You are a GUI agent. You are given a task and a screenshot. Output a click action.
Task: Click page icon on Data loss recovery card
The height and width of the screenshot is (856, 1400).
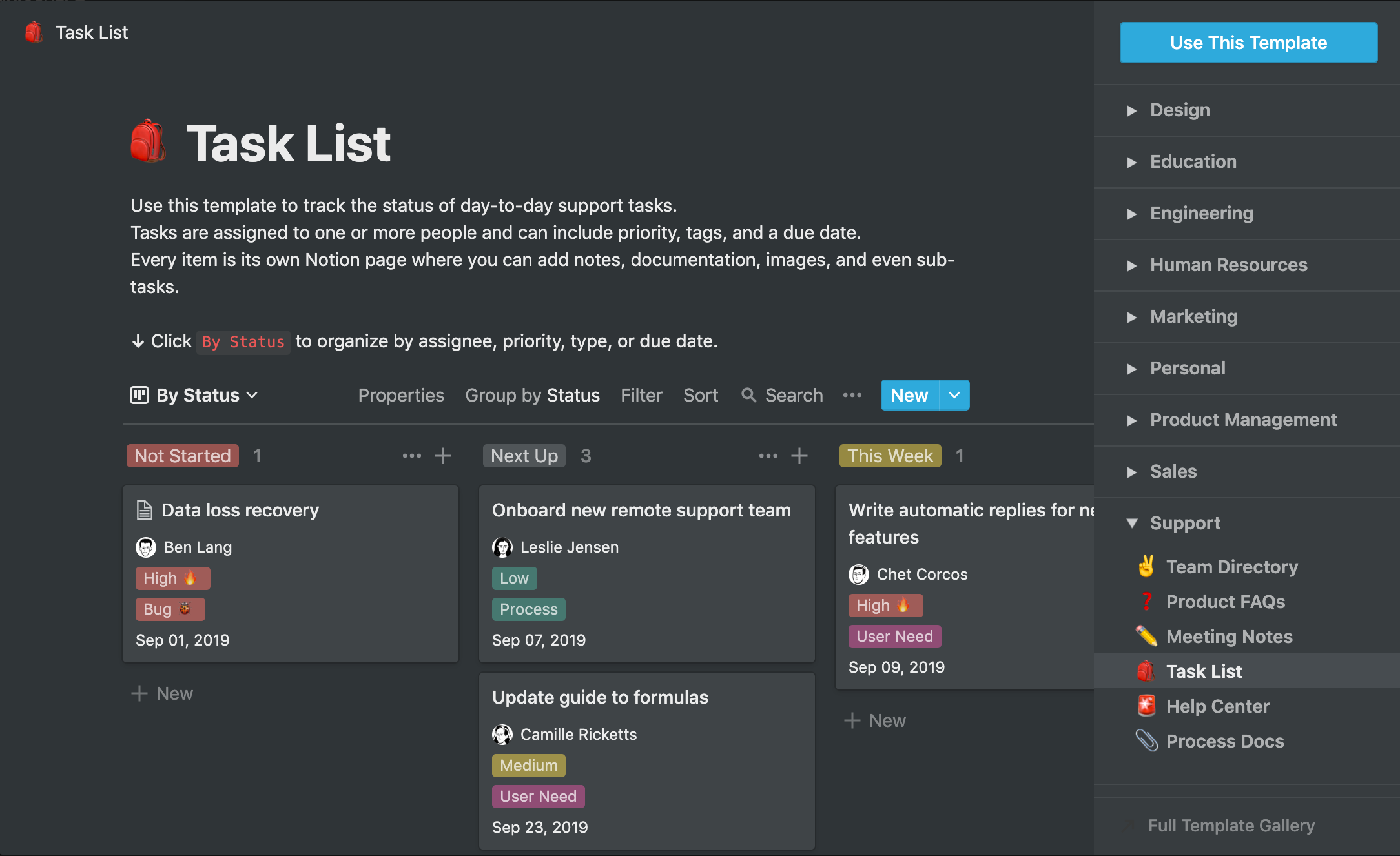[x=145, y=510]
